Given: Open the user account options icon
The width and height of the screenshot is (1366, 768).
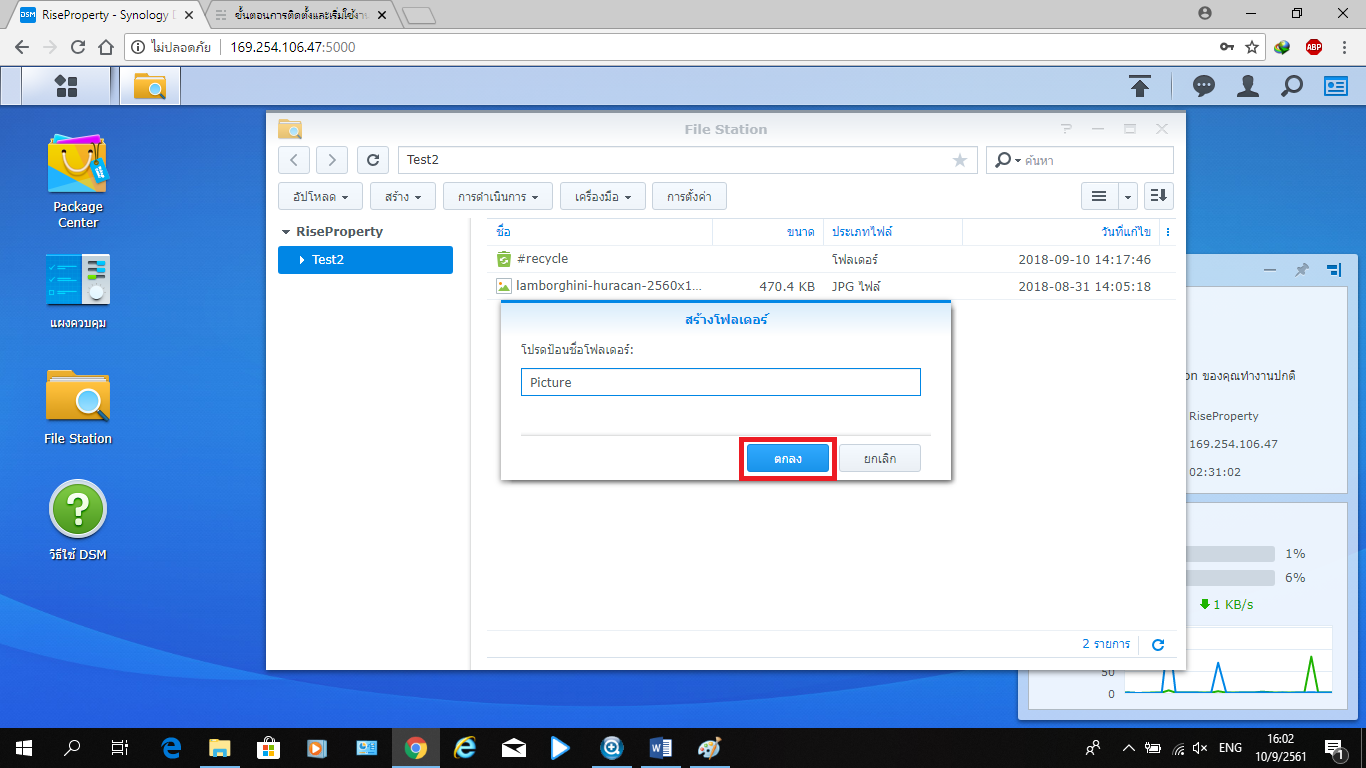Looking at the screenshot, I should [x=1247, y=86].
